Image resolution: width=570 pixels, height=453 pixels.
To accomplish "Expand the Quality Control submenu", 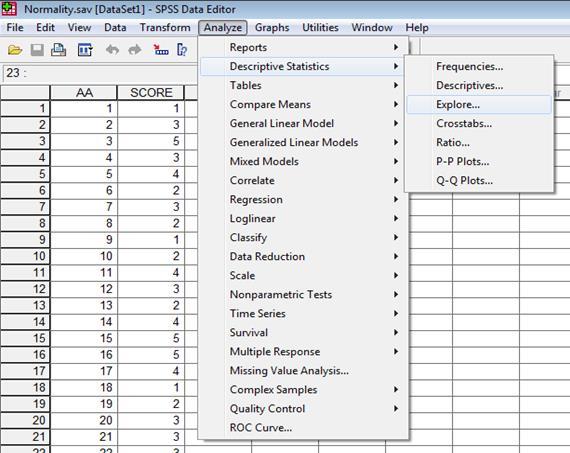I will coord(302,409).
